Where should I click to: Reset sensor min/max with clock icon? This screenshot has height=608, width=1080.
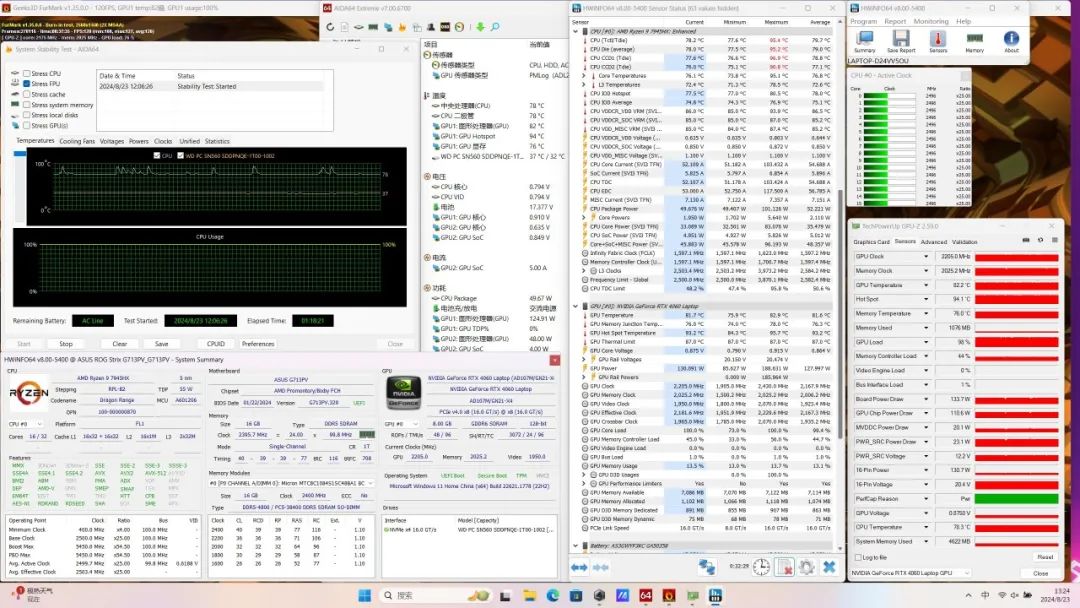[761, 567]
